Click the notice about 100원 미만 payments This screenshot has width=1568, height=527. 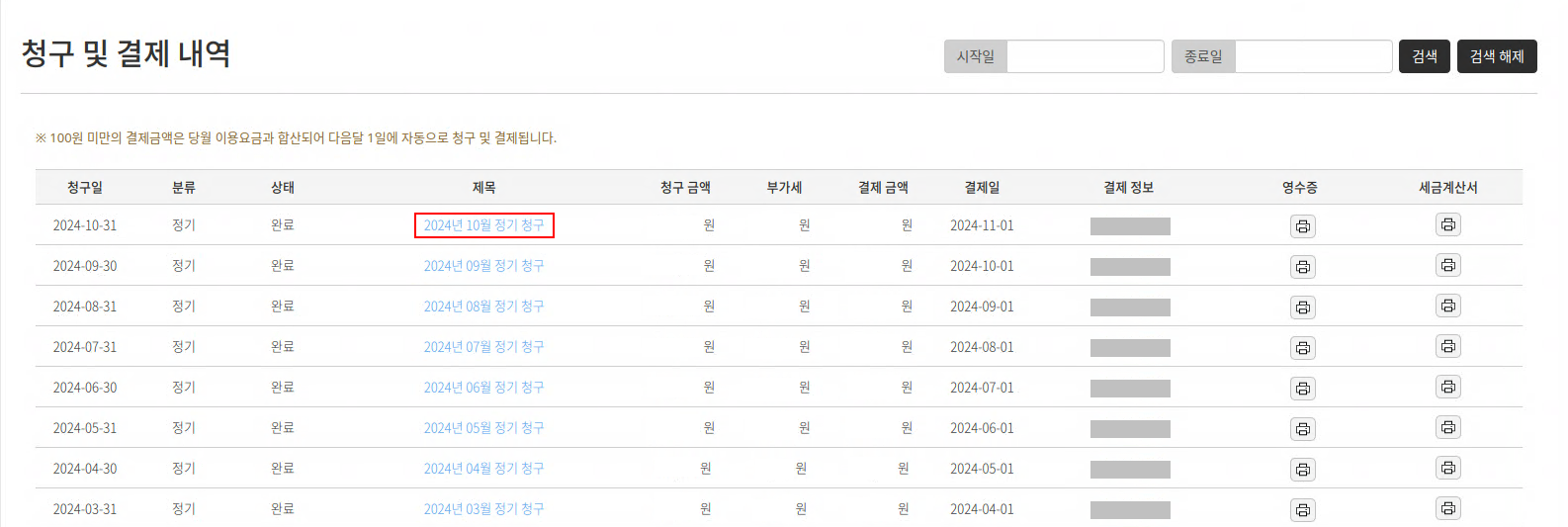[296, 138]
